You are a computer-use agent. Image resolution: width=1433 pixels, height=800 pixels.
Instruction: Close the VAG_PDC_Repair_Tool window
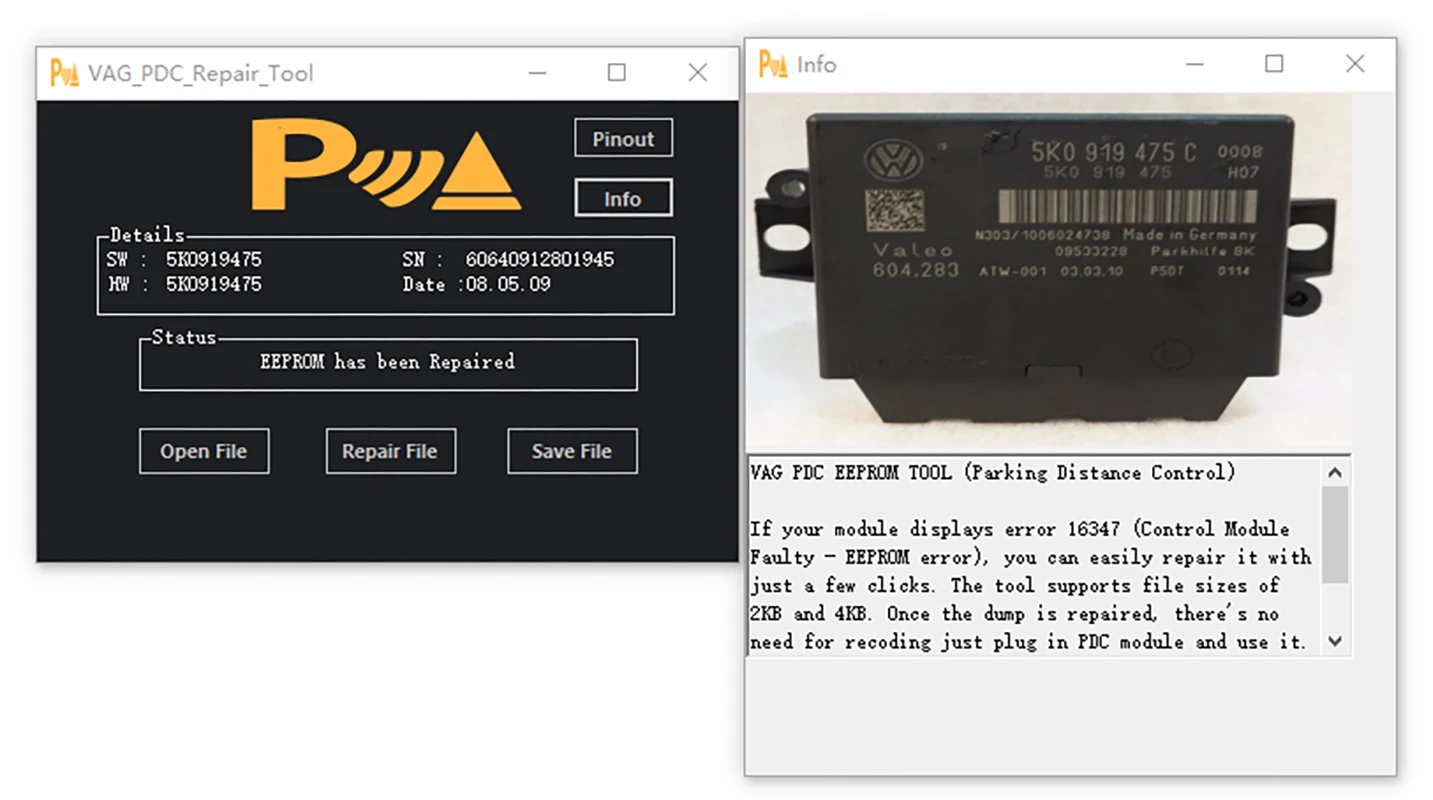698,73
